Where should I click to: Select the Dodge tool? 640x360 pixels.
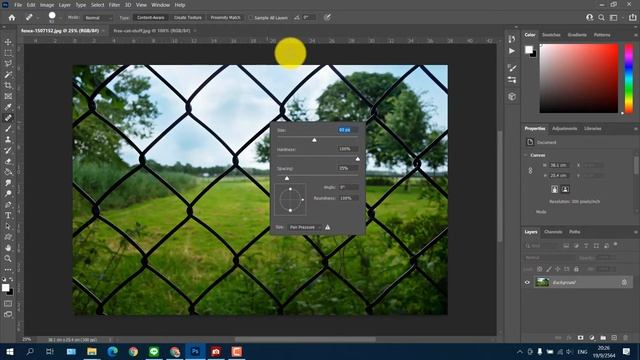pyautogui.click(x=8, y=193)
